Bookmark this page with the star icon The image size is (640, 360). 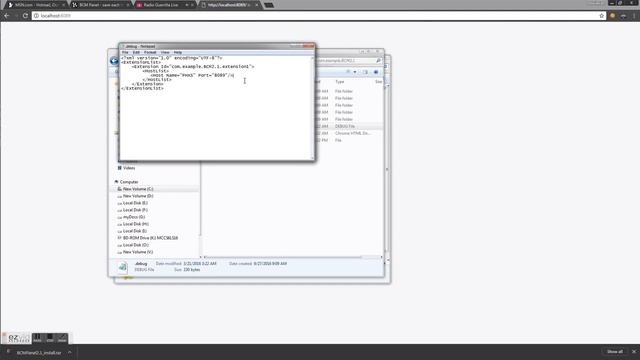602,16
